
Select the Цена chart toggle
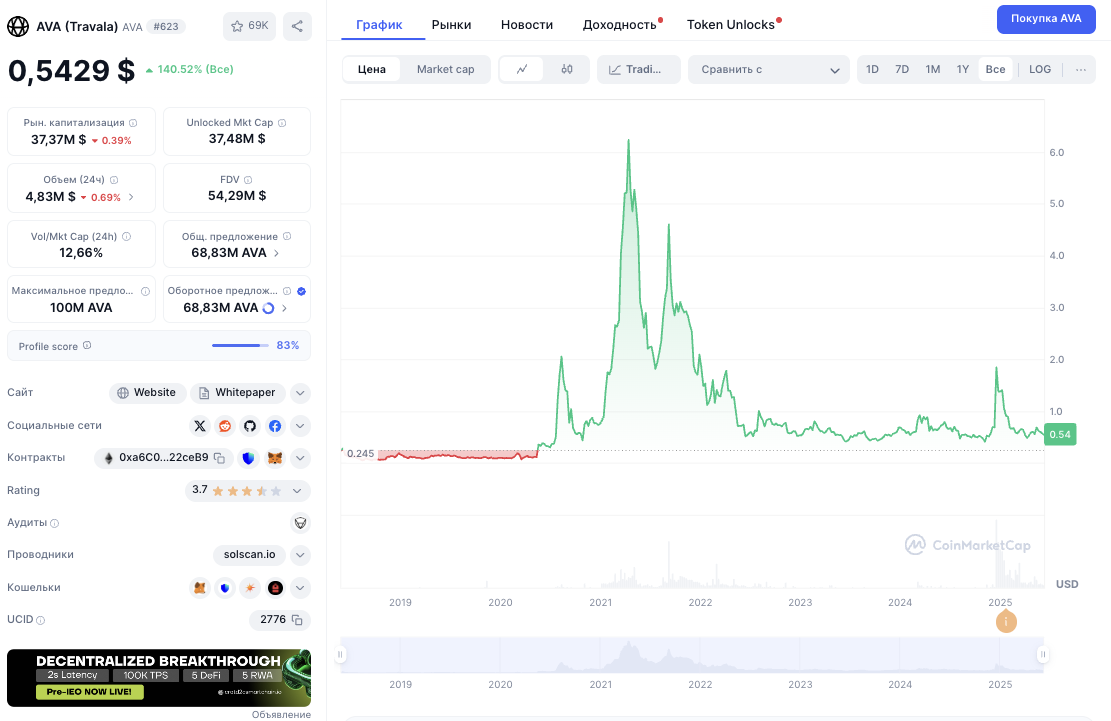pos(372,69)
